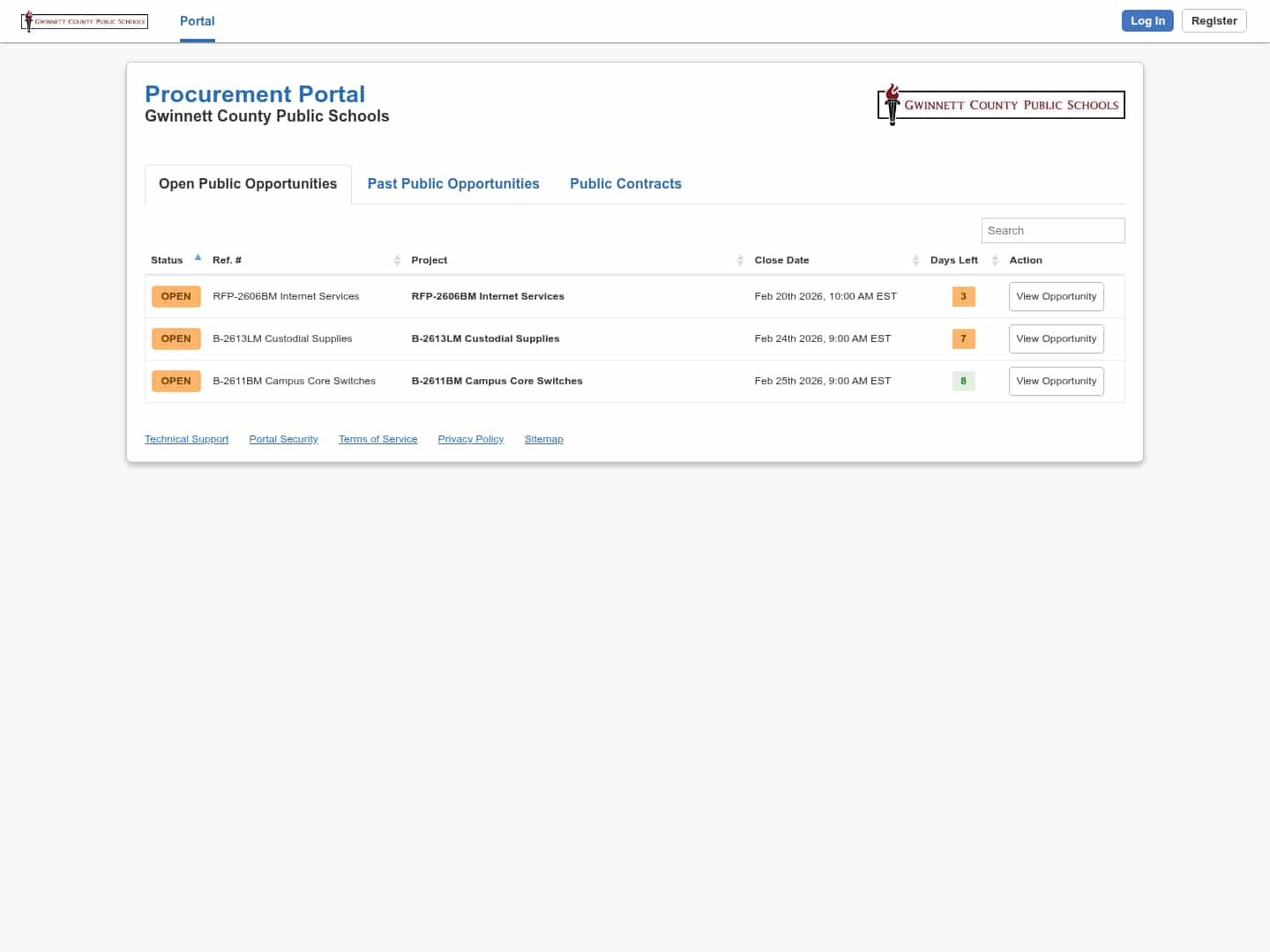Click the 8 days left green badge
Screen dimensions: 1270x952
[963, 381]
